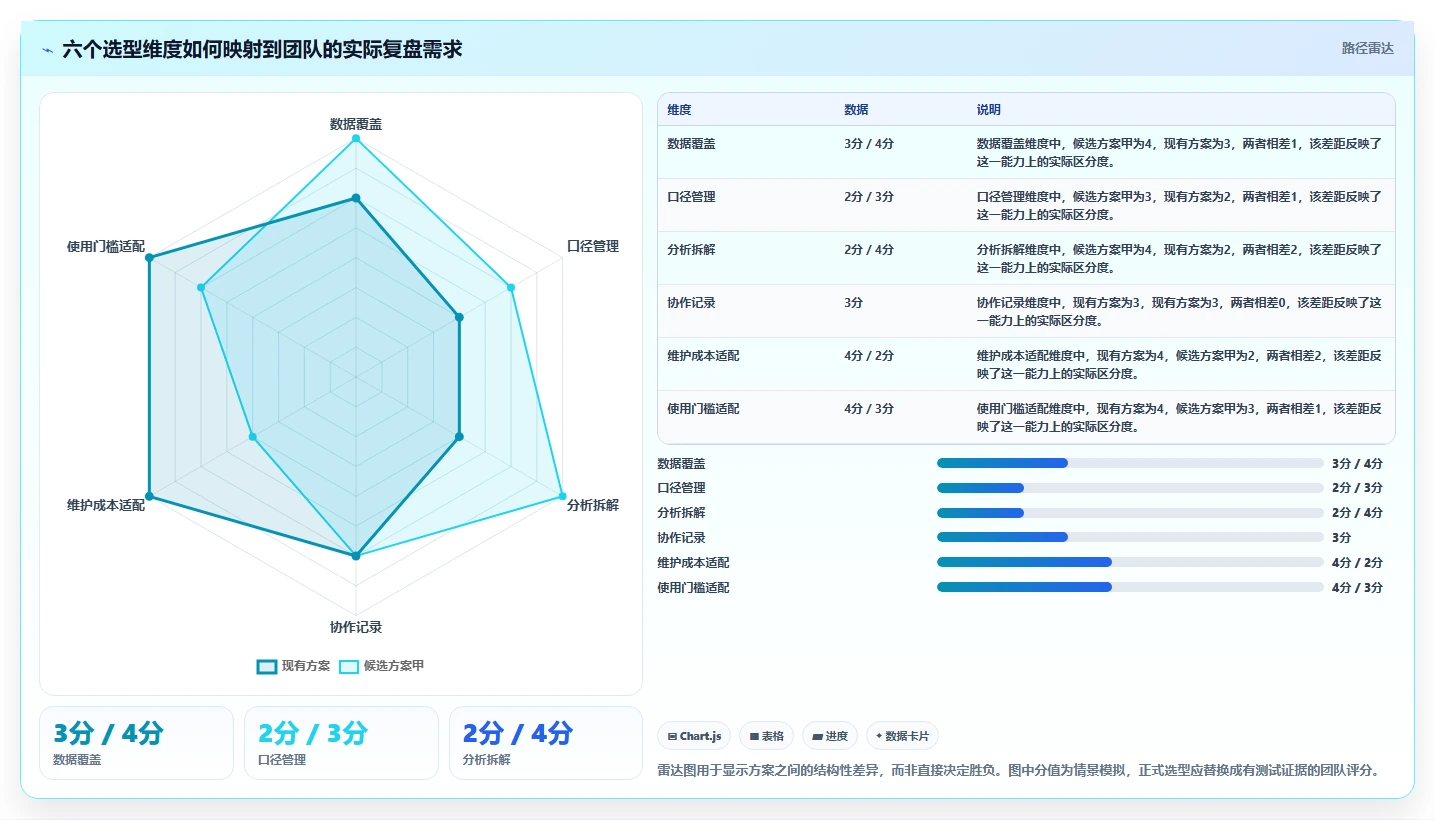Click 数据覆盖 in the table's first column
The image size is (1435, 820).
point(691,144)
